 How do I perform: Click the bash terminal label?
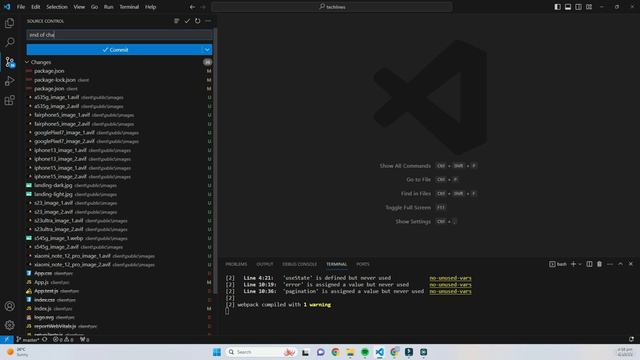(x=558, y=264)
